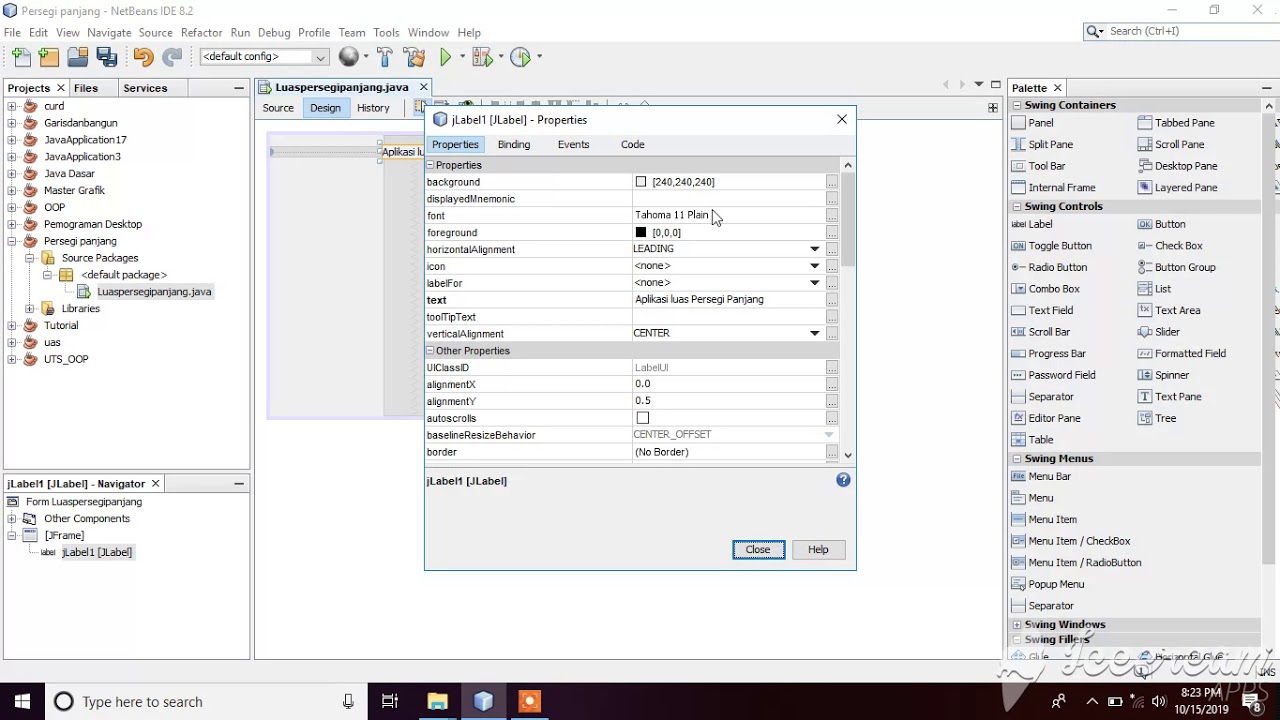Screen dimensions: 1280x720
Task: Run the project with green play icon
Action: pyautogui.click(x=446, y=57)
